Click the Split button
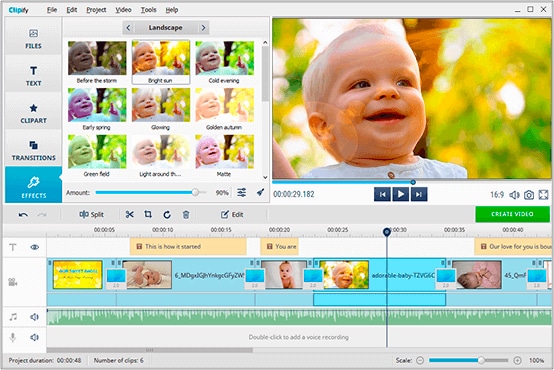554x370 pixels. click(x=92, y=215)
